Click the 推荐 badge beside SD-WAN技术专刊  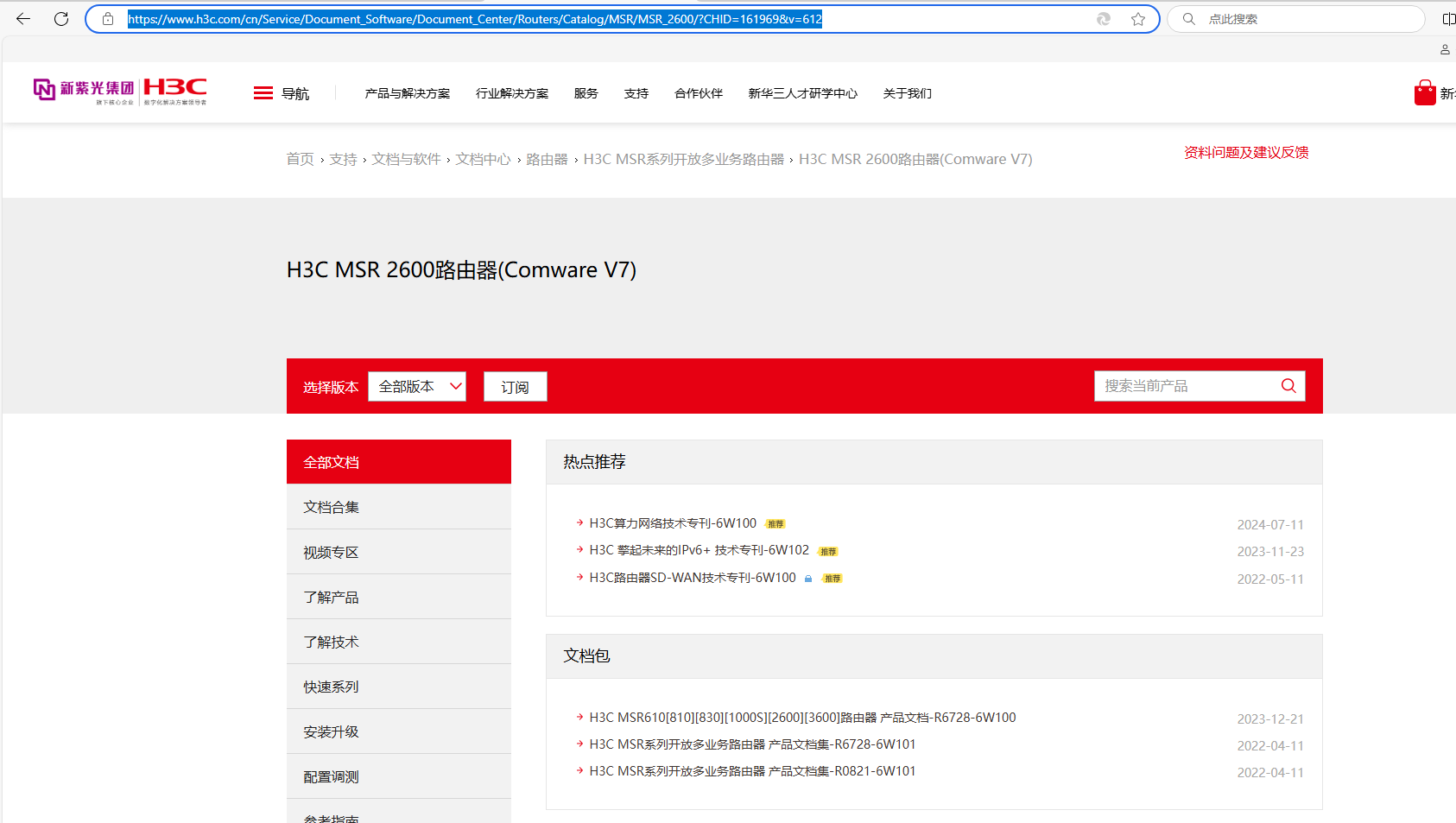(832, 579)
